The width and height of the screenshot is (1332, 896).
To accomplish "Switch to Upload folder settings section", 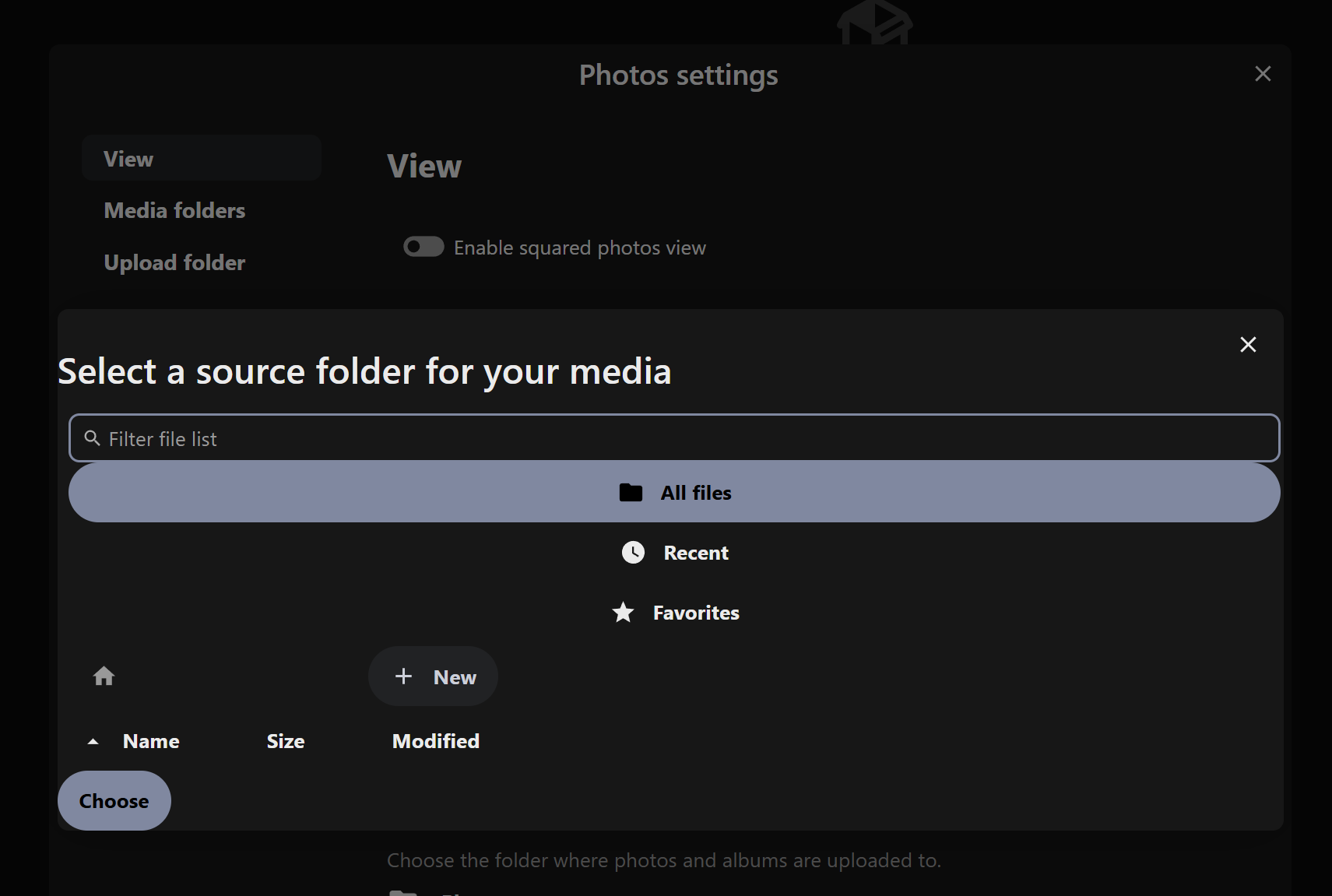I will pyautogui.click(x=174, y=262).
